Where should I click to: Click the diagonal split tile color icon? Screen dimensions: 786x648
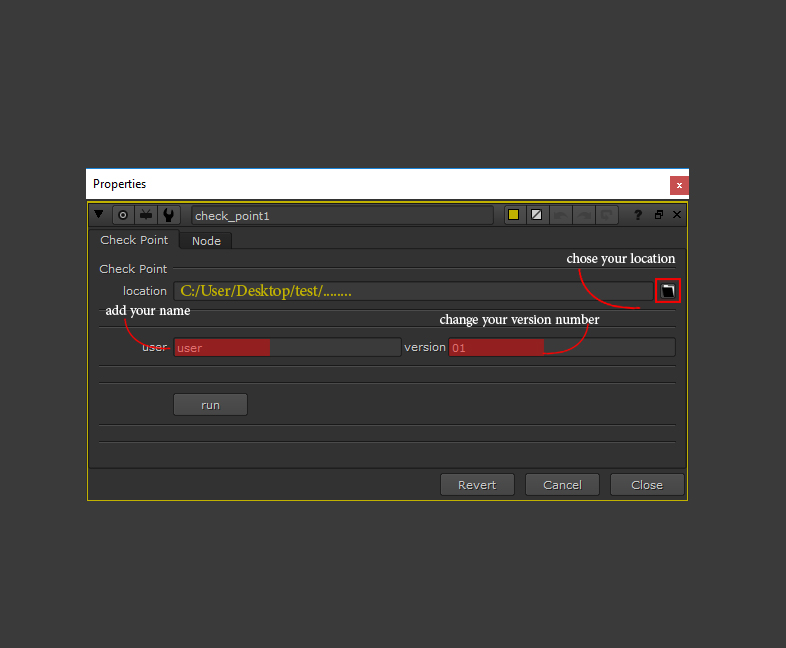tap(537, 215)
